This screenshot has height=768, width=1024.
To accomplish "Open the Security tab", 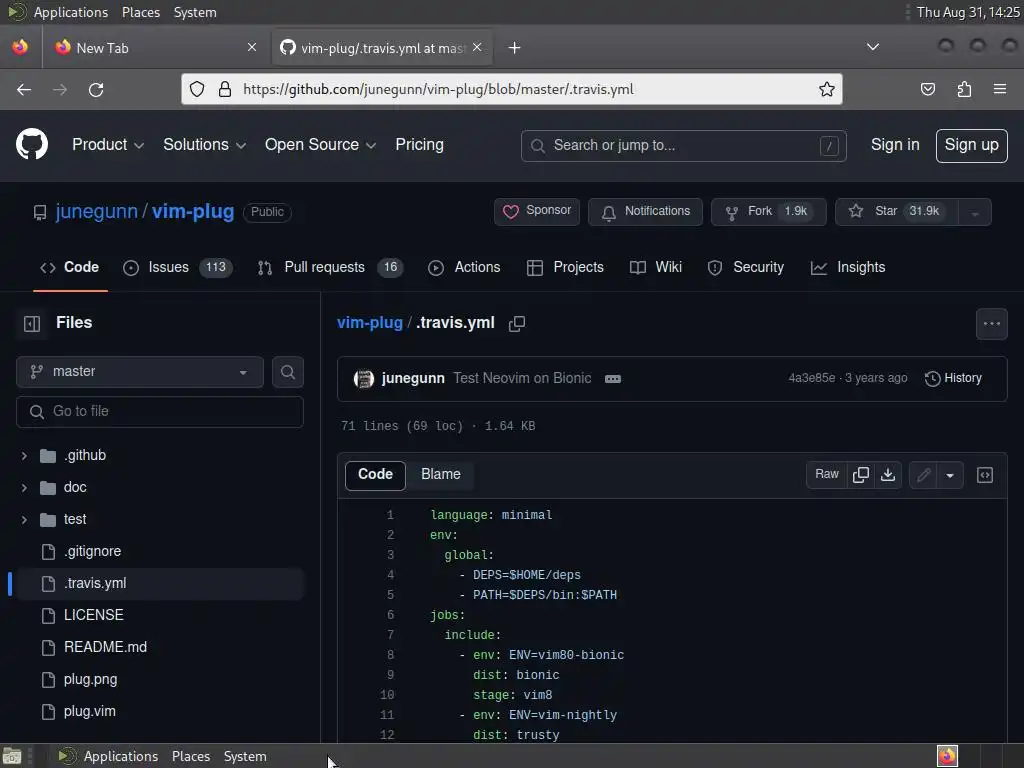I will 746,268.
